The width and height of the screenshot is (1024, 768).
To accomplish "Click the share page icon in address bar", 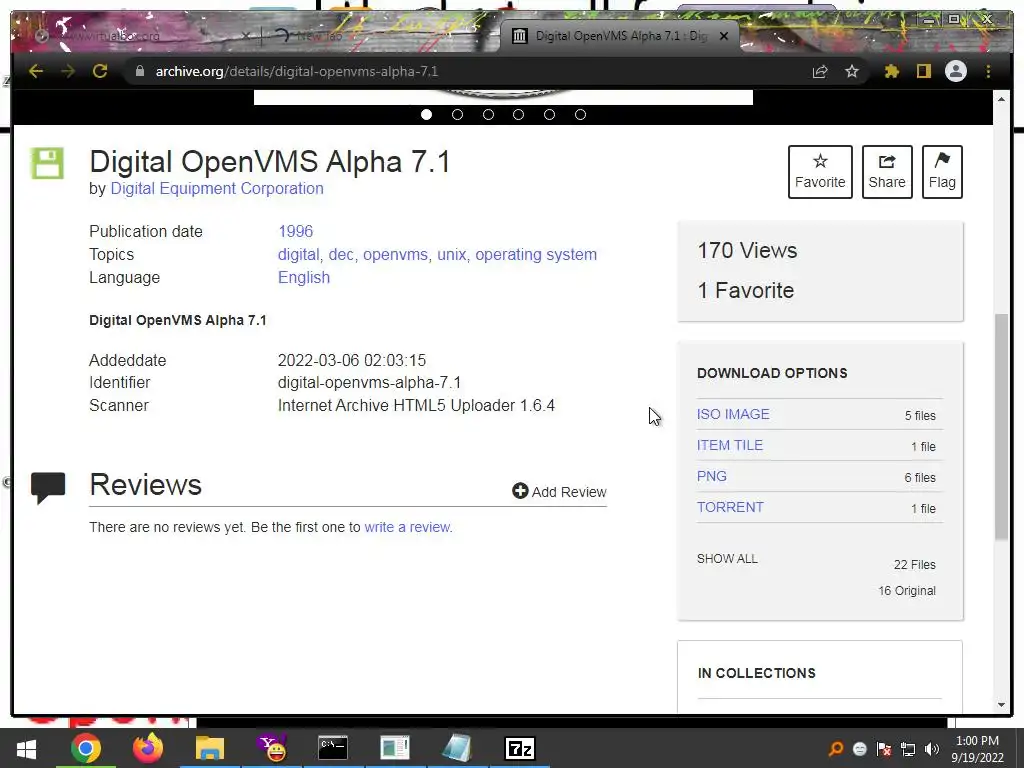I will click(x=820, y=71).
